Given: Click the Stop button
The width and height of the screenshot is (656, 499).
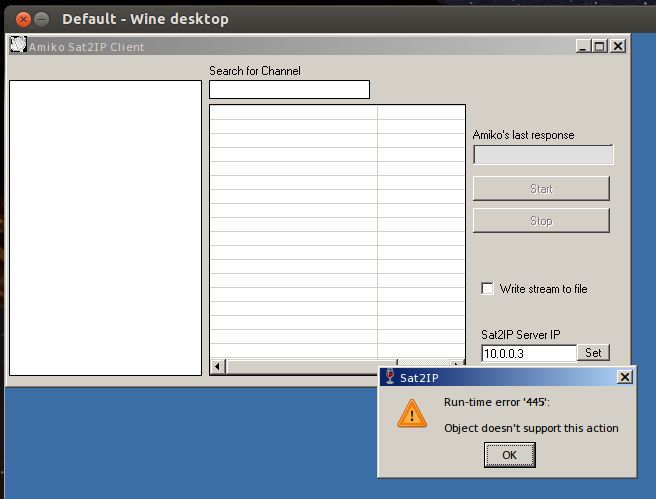Looking at the screenshot, I should [x=541, y=220].
